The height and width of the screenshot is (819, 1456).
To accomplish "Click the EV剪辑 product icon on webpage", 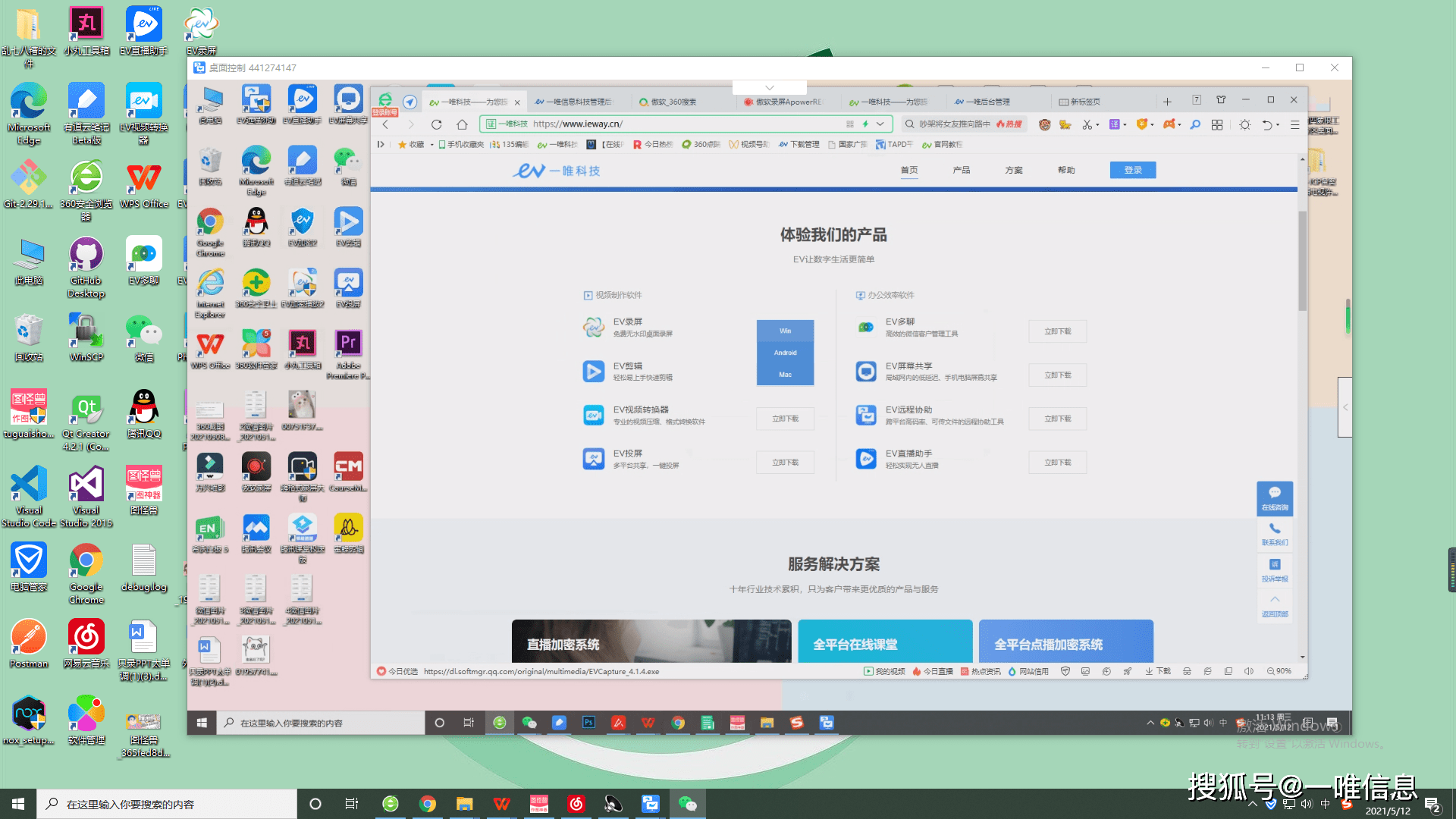I will (x=593, y=371).
